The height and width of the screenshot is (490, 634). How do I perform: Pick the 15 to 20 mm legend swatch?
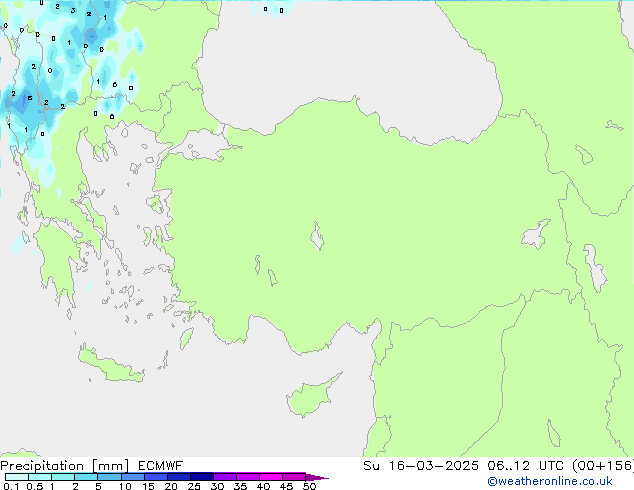coord(155,477)
